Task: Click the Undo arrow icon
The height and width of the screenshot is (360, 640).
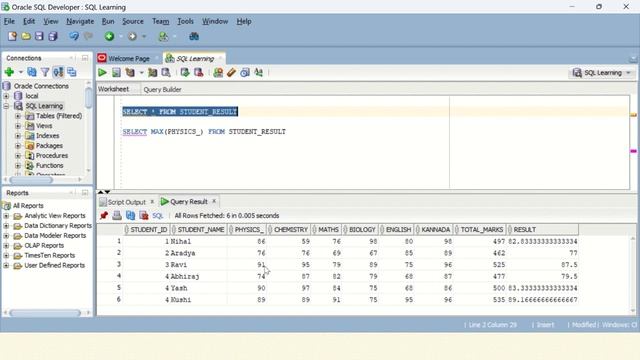Action: [x=74, y=36]
